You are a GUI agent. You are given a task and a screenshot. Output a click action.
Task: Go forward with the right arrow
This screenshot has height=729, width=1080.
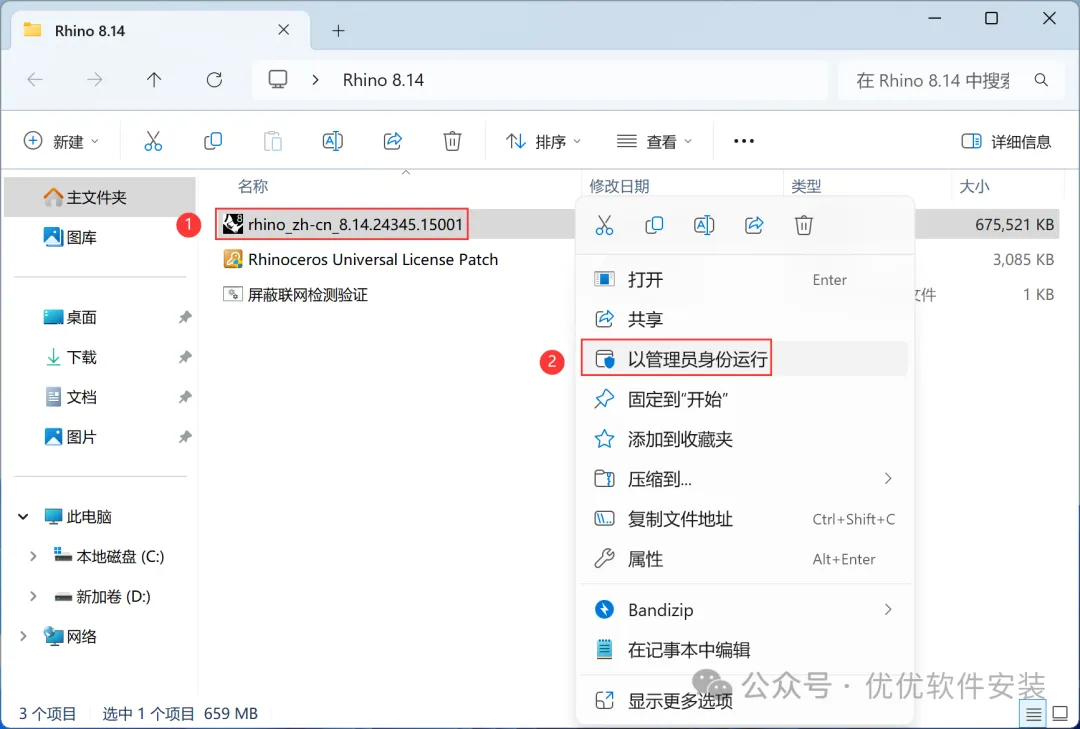[94, 80]
